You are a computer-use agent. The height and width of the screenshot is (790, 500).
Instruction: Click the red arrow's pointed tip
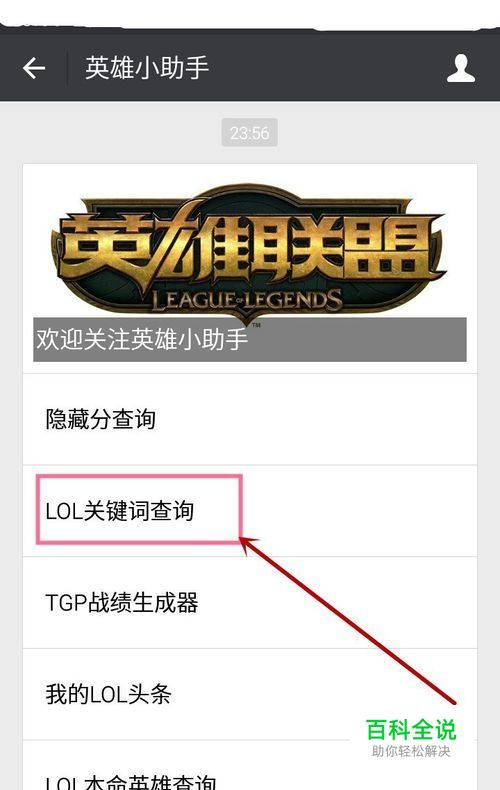coord(242,541)
